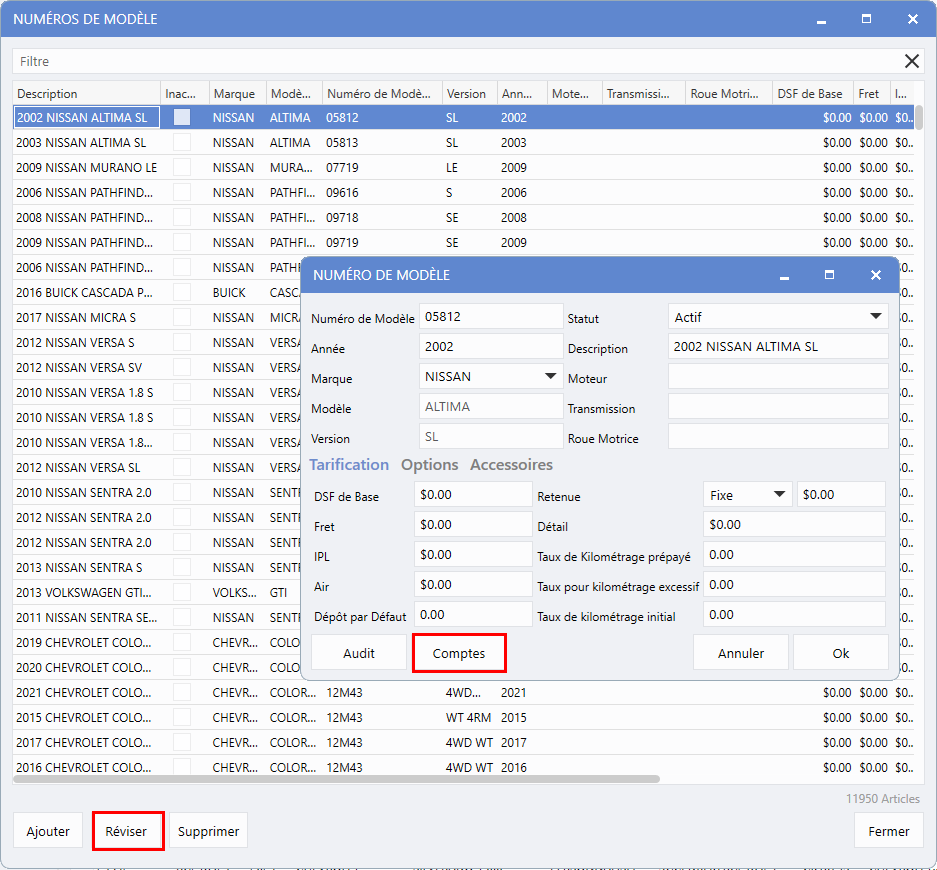Click the Taux pour kilométrage excessif field
The image size is (937, 870).
click(x=794, y=584)
